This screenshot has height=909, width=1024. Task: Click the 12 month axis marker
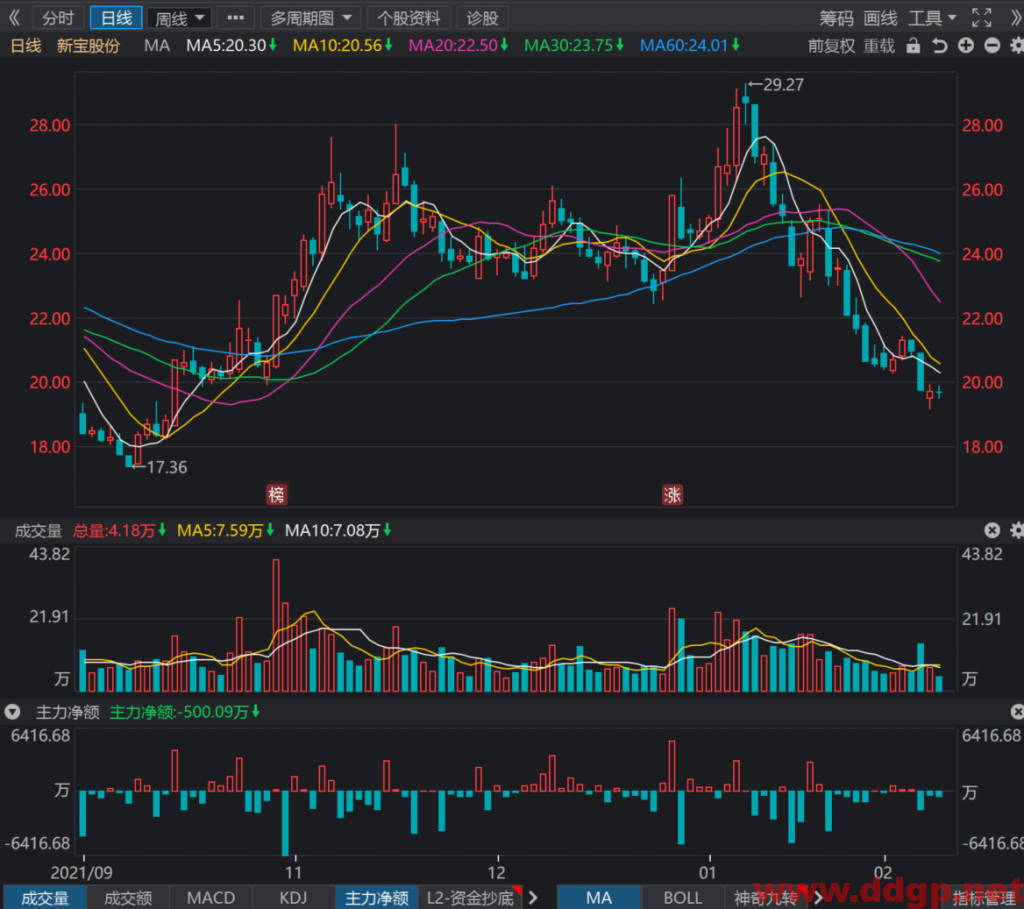(497, 872)
